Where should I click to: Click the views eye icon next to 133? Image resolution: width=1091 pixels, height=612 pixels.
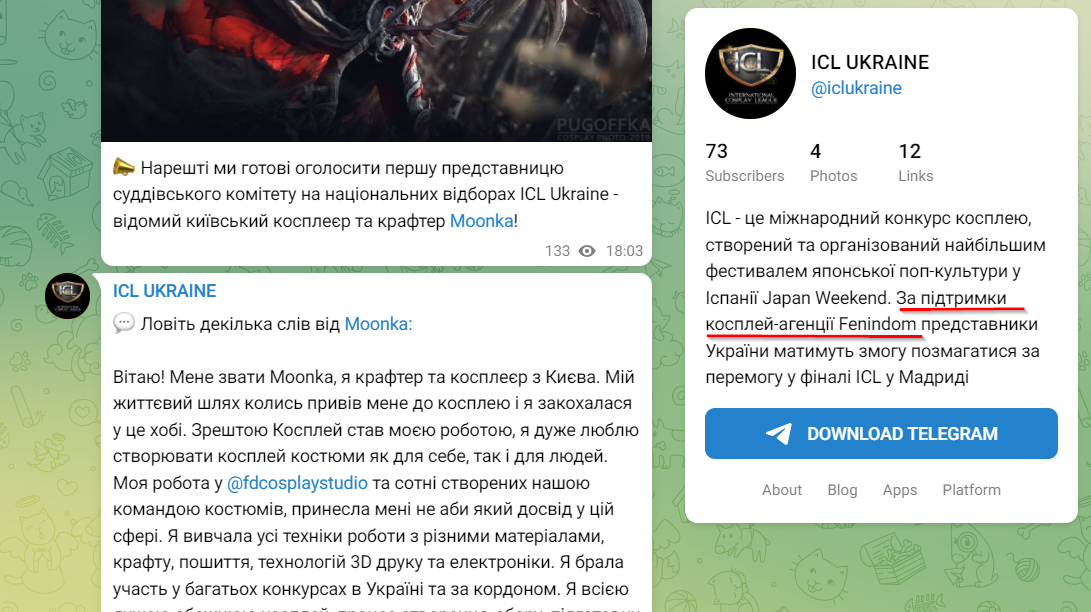587,251
